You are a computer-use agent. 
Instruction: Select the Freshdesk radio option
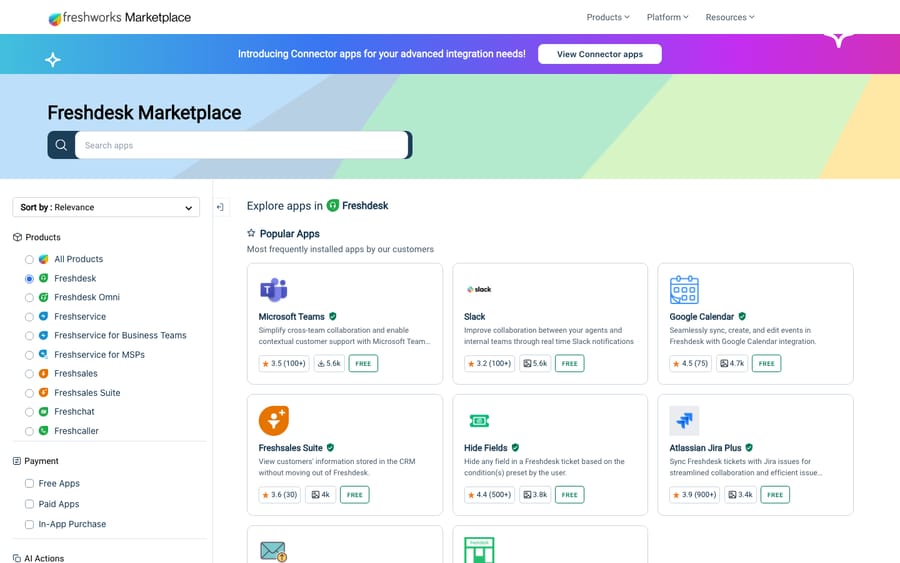29,278
